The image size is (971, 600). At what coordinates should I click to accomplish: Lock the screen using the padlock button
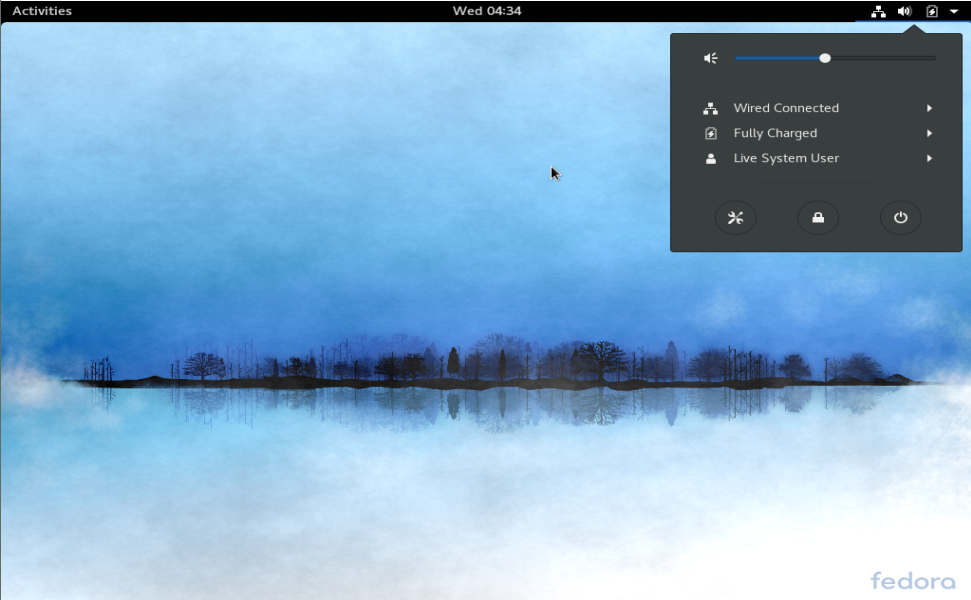[818, 218]
